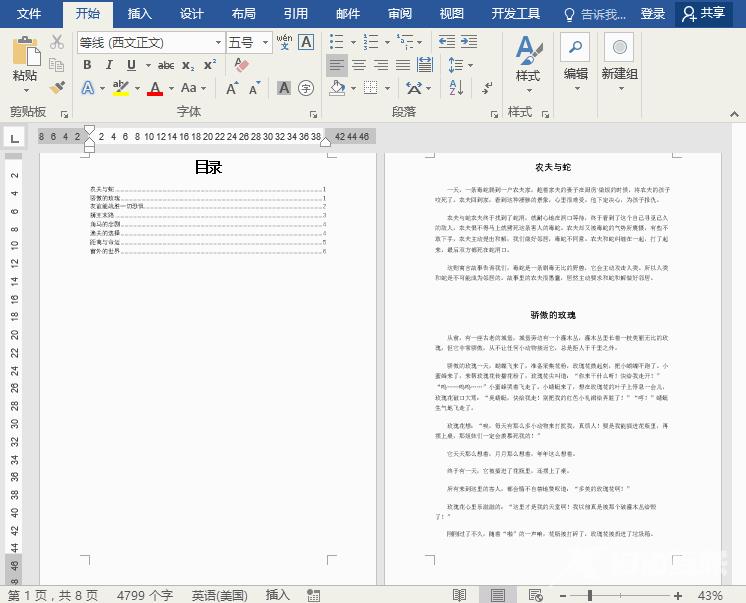
Task: Toggle Italic formatting
Action: click(108, 65)
